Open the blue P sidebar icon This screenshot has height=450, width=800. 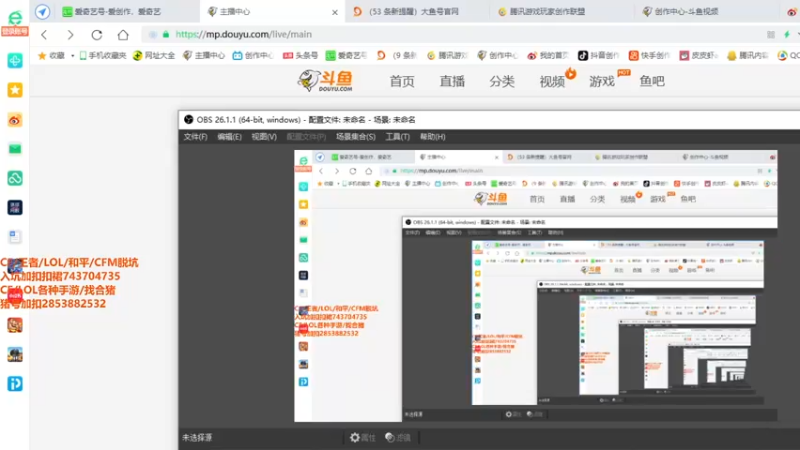coord(15,384)
